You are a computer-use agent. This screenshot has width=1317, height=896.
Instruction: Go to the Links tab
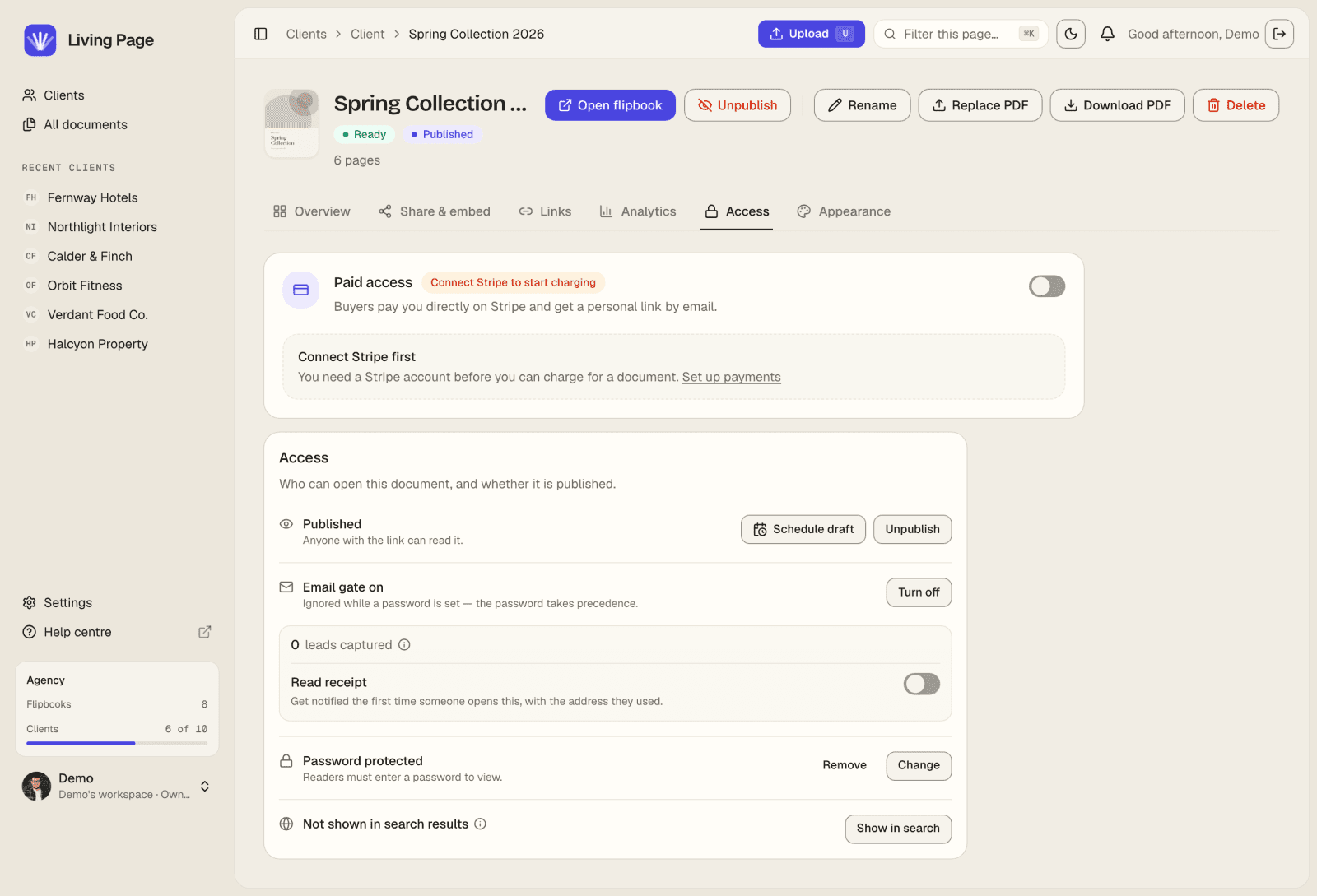click(x=545, y=211)
